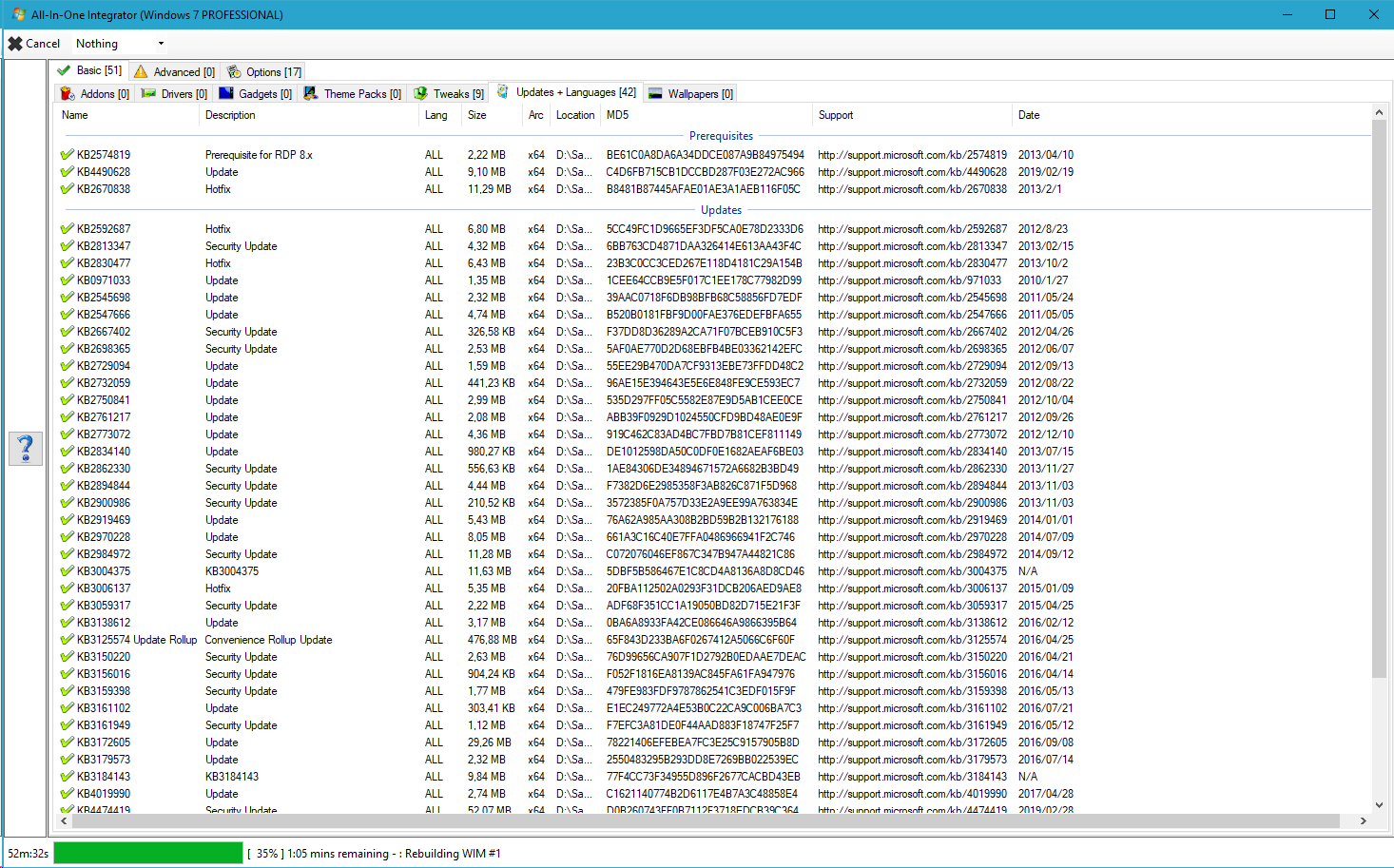
Task: Click the Gadgets tab icon
Action: point(226,93)
